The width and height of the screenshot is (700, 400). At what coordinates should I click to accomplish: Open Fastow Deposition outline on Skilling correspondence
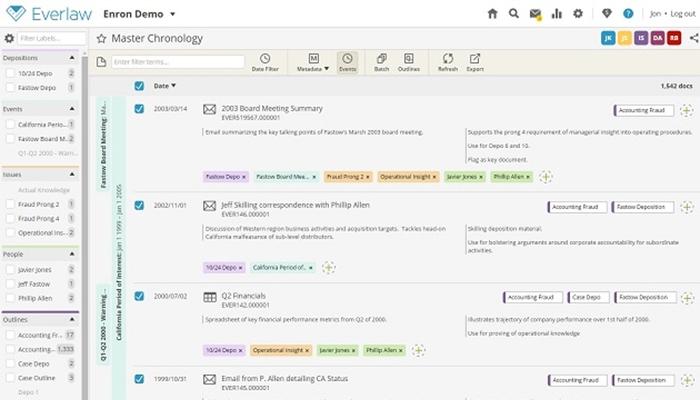click(643, 207)
